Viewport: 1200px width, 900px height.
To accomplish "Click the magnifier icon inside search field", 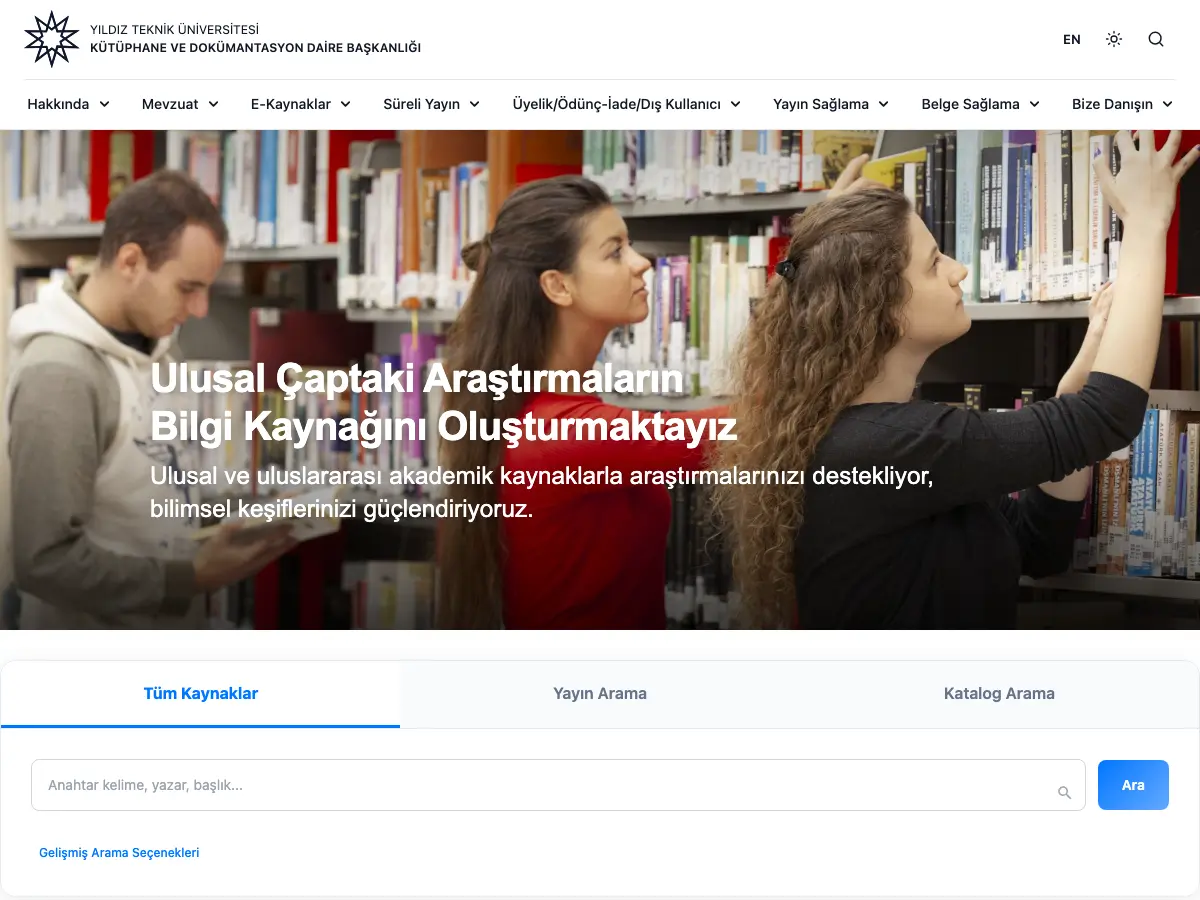I will pyautogui.click(x=1064, y=793).
